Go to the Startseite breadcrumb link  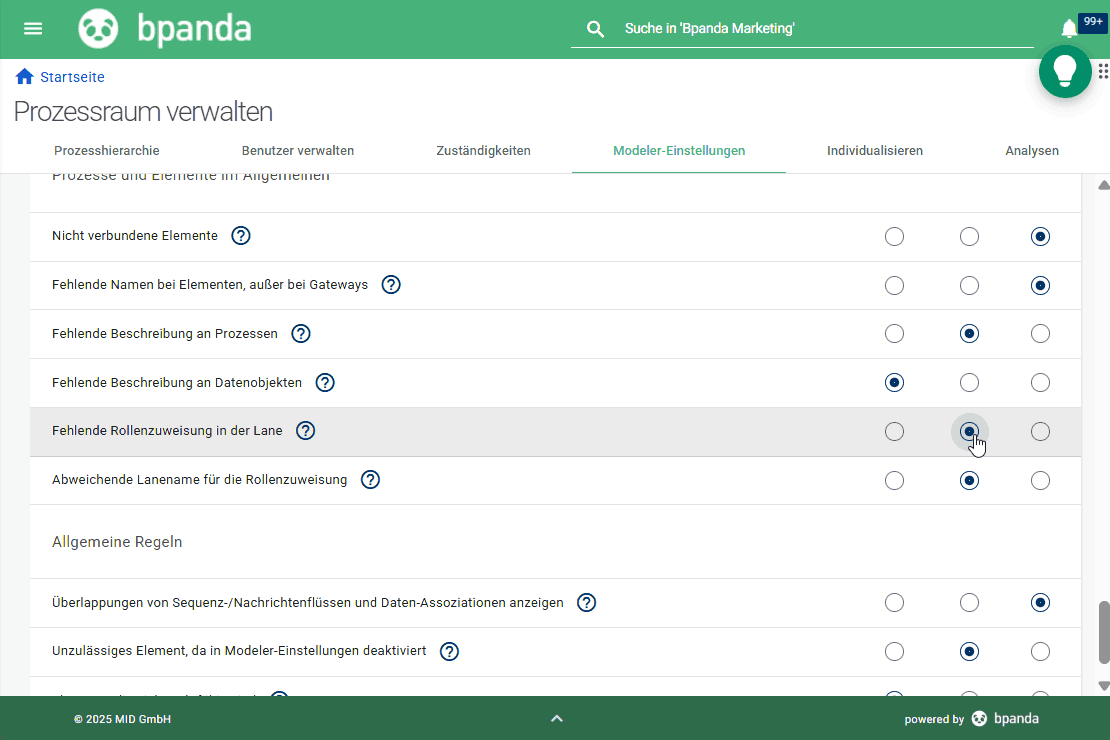[x=72, y=77]
